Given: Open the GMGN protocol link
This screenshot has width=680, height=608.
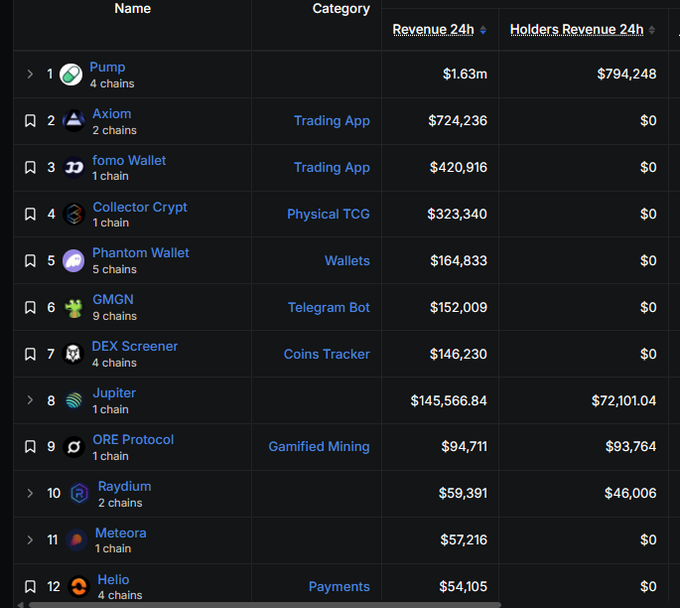Looking at the screenshot, I should point(113,300).
